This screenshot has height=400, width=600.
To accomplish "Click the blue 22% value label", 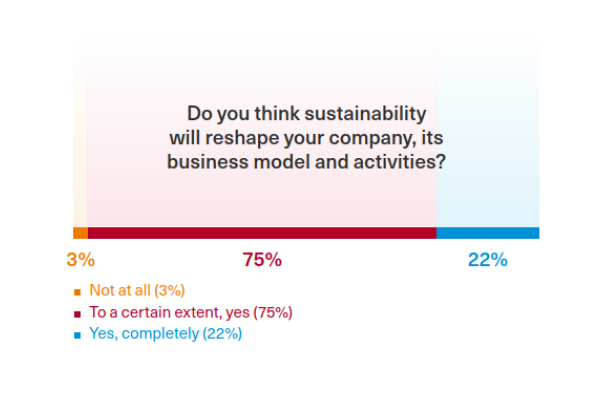I will 488,260.
